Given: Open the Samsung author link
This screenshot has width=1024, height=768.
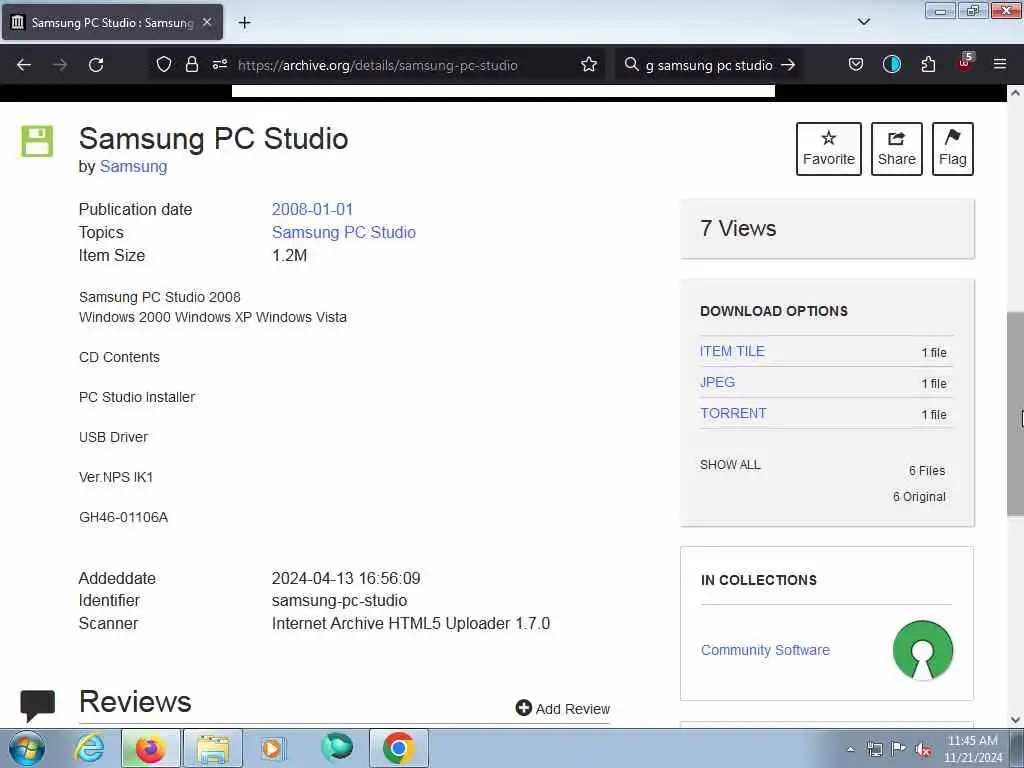Looking at the screenshot, I should 133,167.
